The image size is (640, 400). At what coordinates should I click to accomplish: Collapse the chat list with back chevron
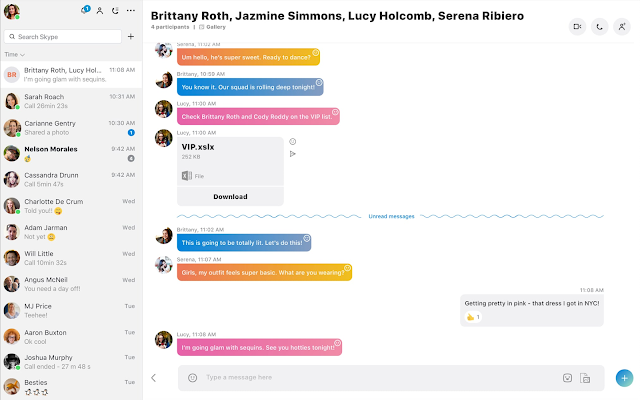[x=153, y=378]
